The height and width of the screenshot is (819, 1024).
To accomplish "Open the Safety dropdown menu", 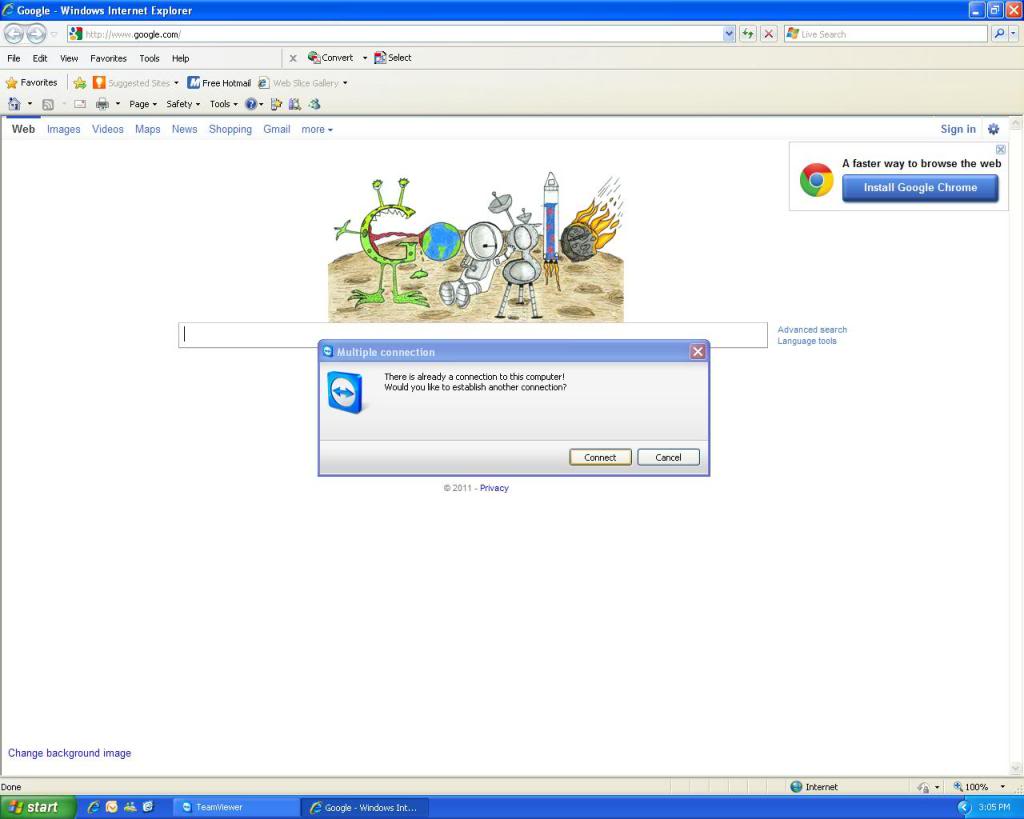I will tap(183, 104).
